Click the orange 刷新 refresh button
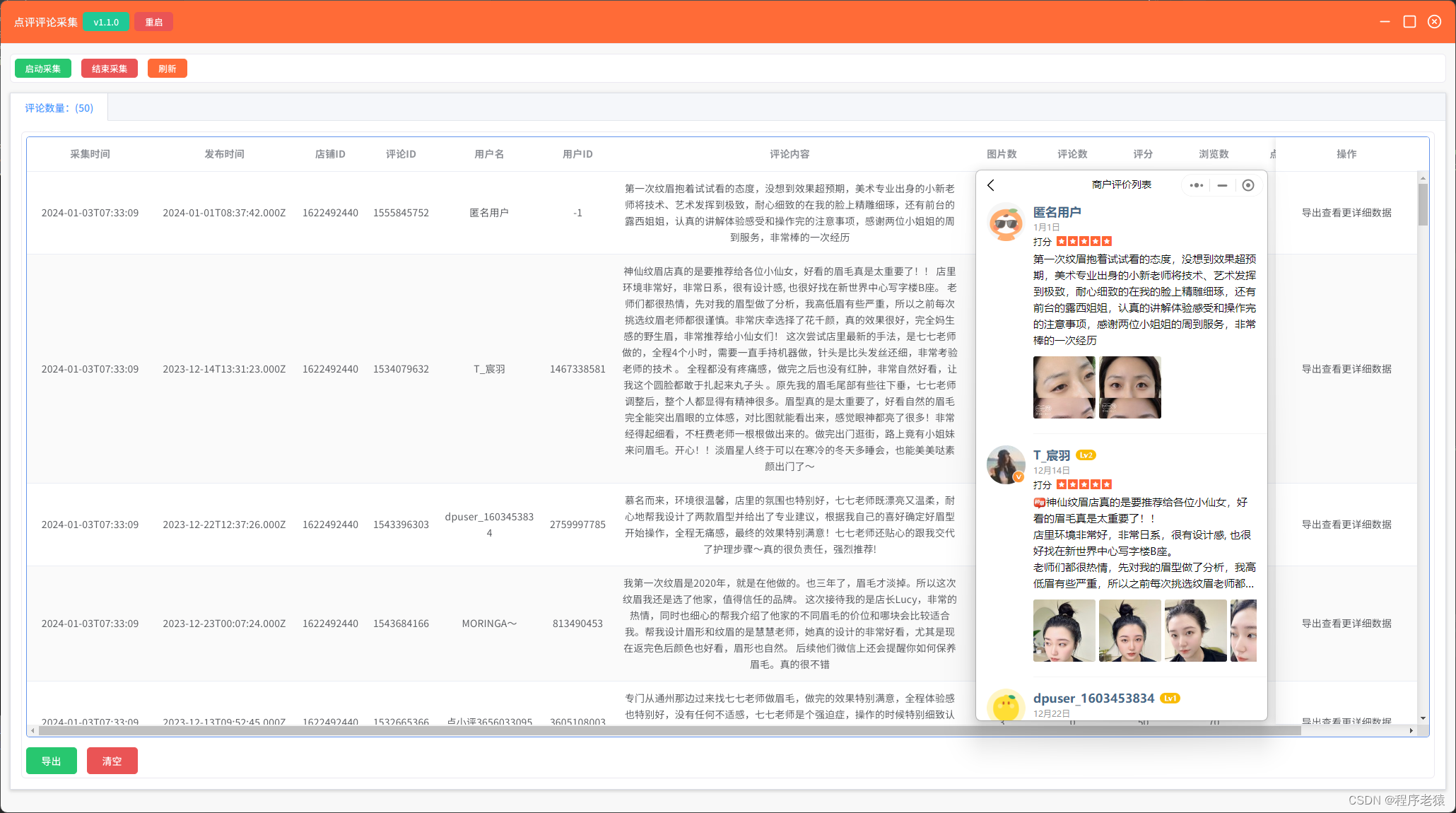 167,69
